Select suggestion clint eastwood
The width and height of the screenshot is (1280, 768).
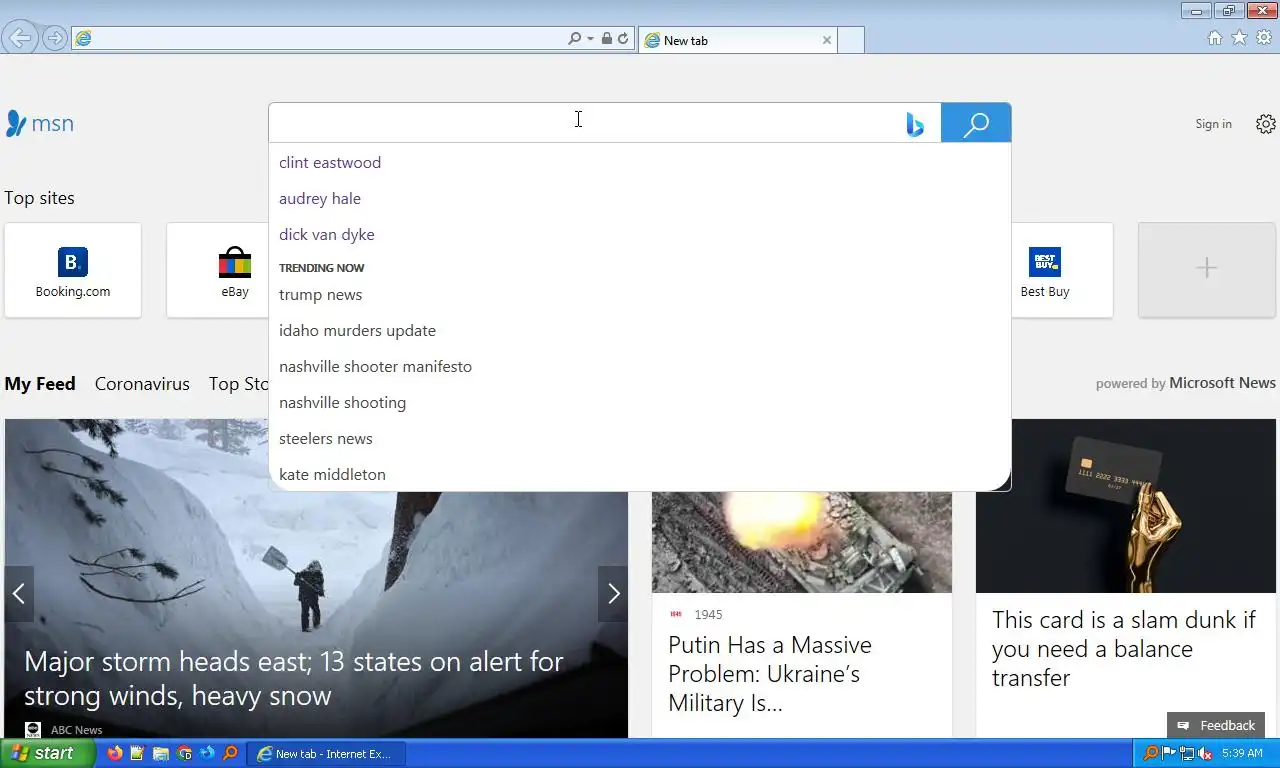click(330, 162)
